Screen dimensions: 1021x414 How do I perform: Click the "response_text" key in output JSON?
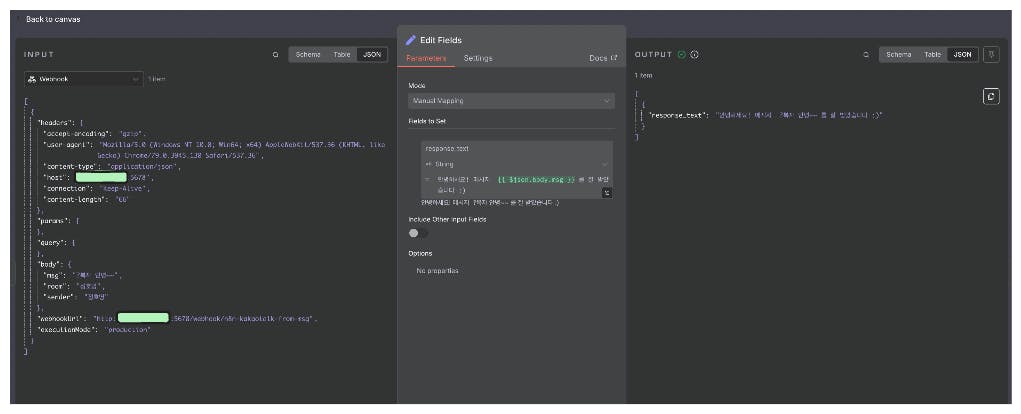coord(678,115)
